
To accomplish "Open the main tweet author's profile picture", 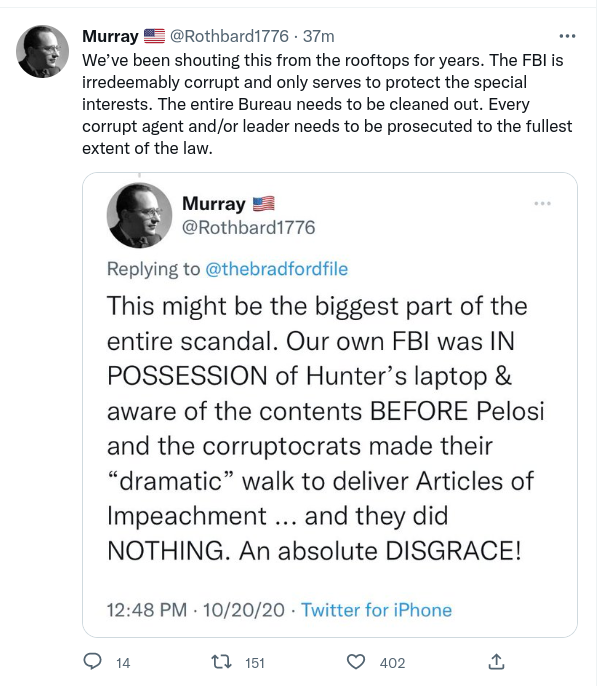I will pos(41,51).
